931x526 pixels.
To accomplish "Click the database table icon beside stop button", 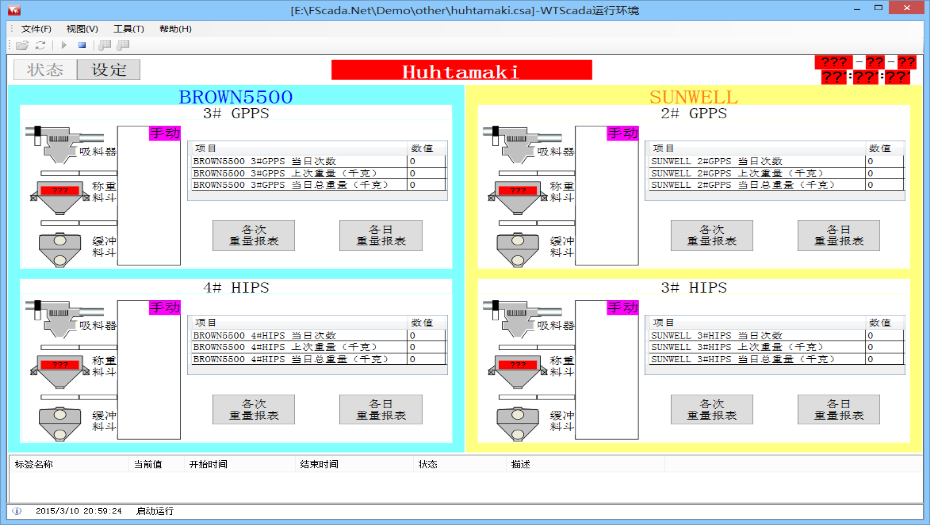I will tap(104, 45).
